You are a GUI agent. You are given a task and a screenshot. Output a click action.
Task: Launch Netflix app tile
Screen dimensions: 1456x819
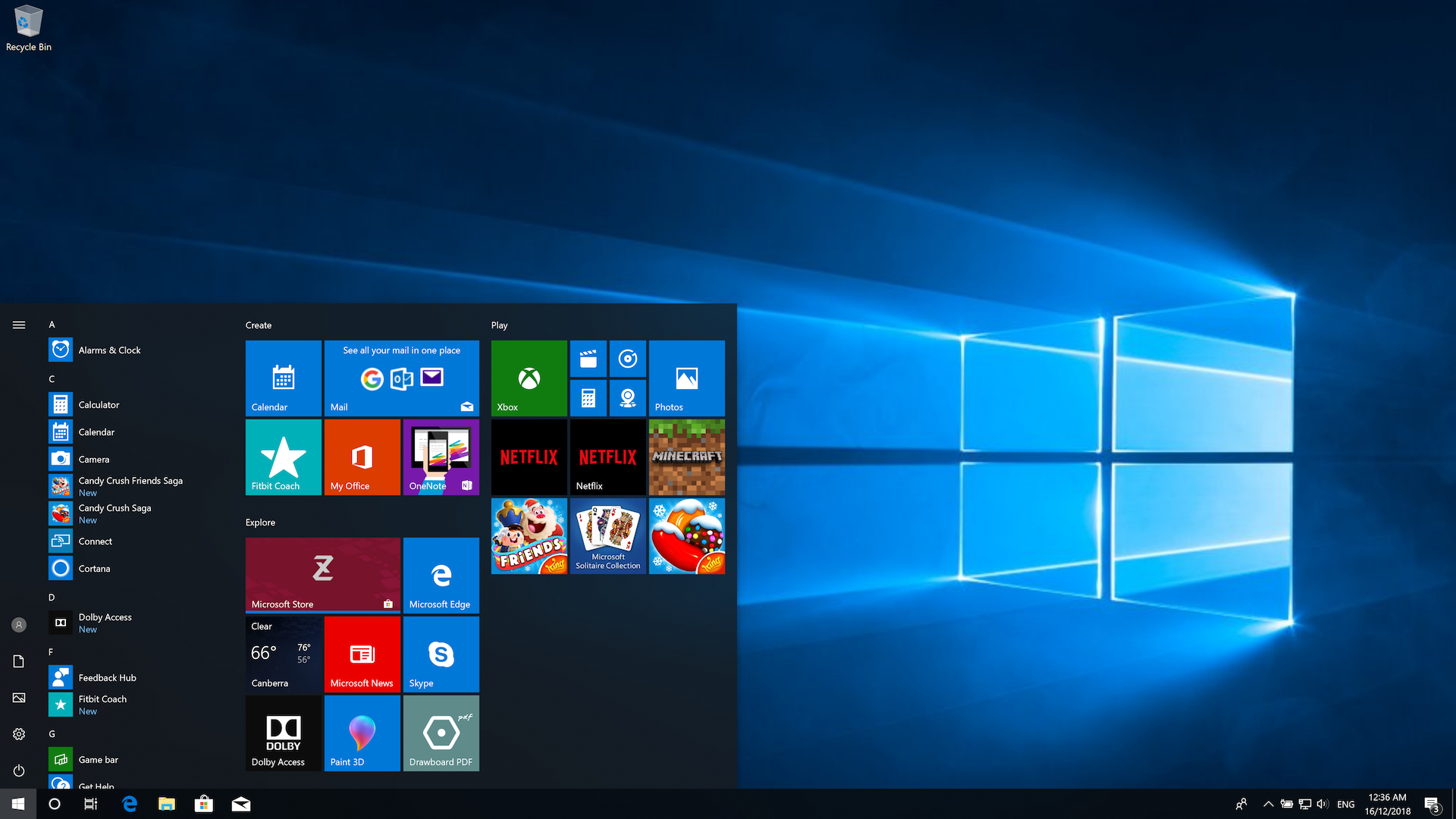coord(607,456)
